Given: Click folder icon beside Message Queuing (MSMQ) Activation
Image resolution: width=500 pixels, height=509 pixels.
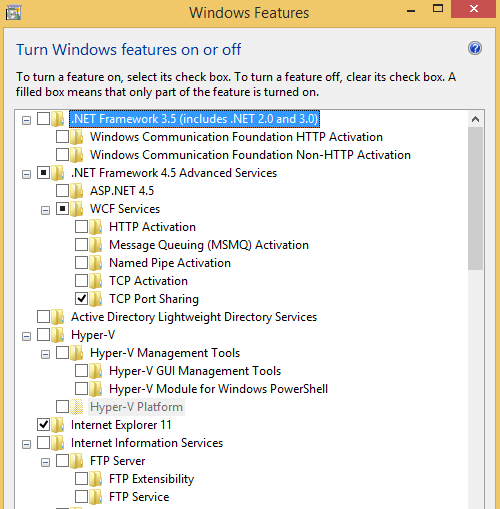Looking at the screenshot, I should [x=96, y=245].
